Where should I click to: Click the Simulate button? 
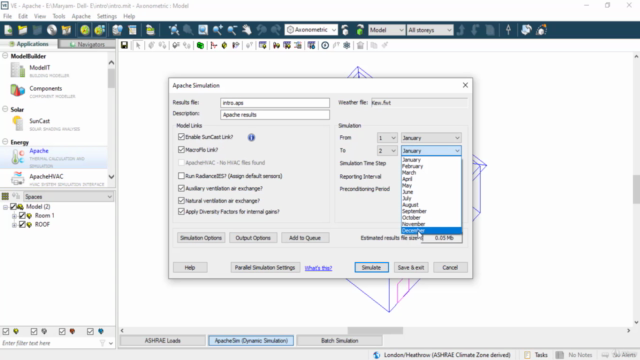(x=371, y=267)
